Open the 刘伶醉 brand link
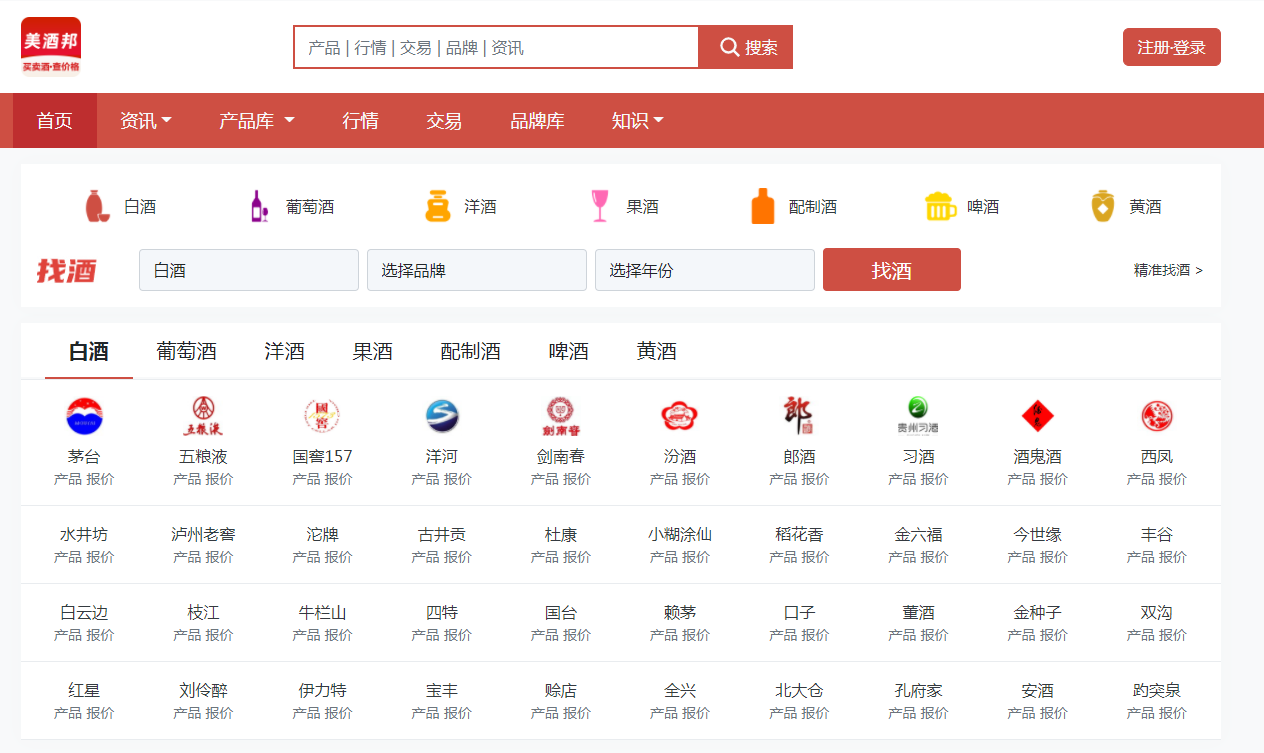Viewport: 1264px width, 753px height. (x=203, y=691)
